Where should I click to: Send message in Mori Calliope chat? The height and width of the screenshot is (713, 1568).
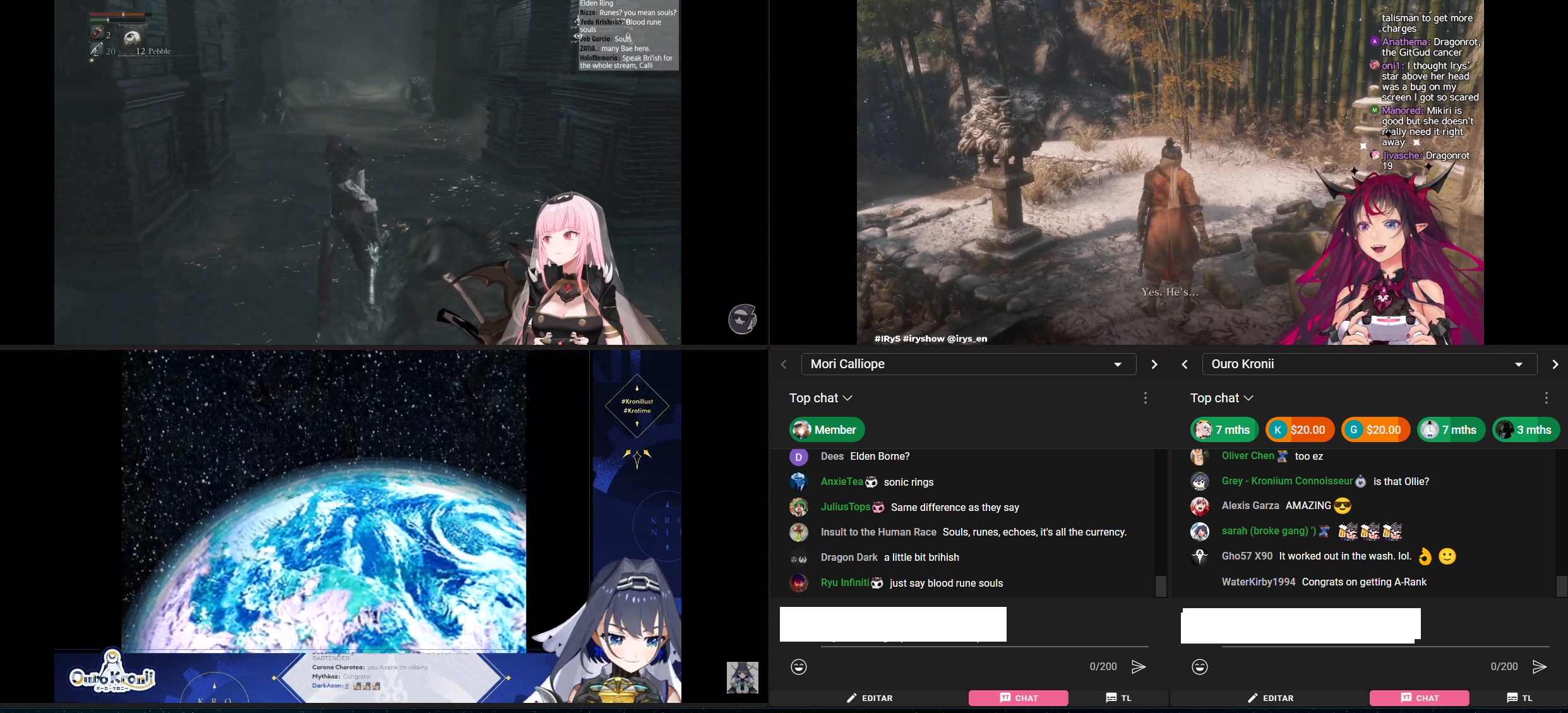click(1139, 666)
